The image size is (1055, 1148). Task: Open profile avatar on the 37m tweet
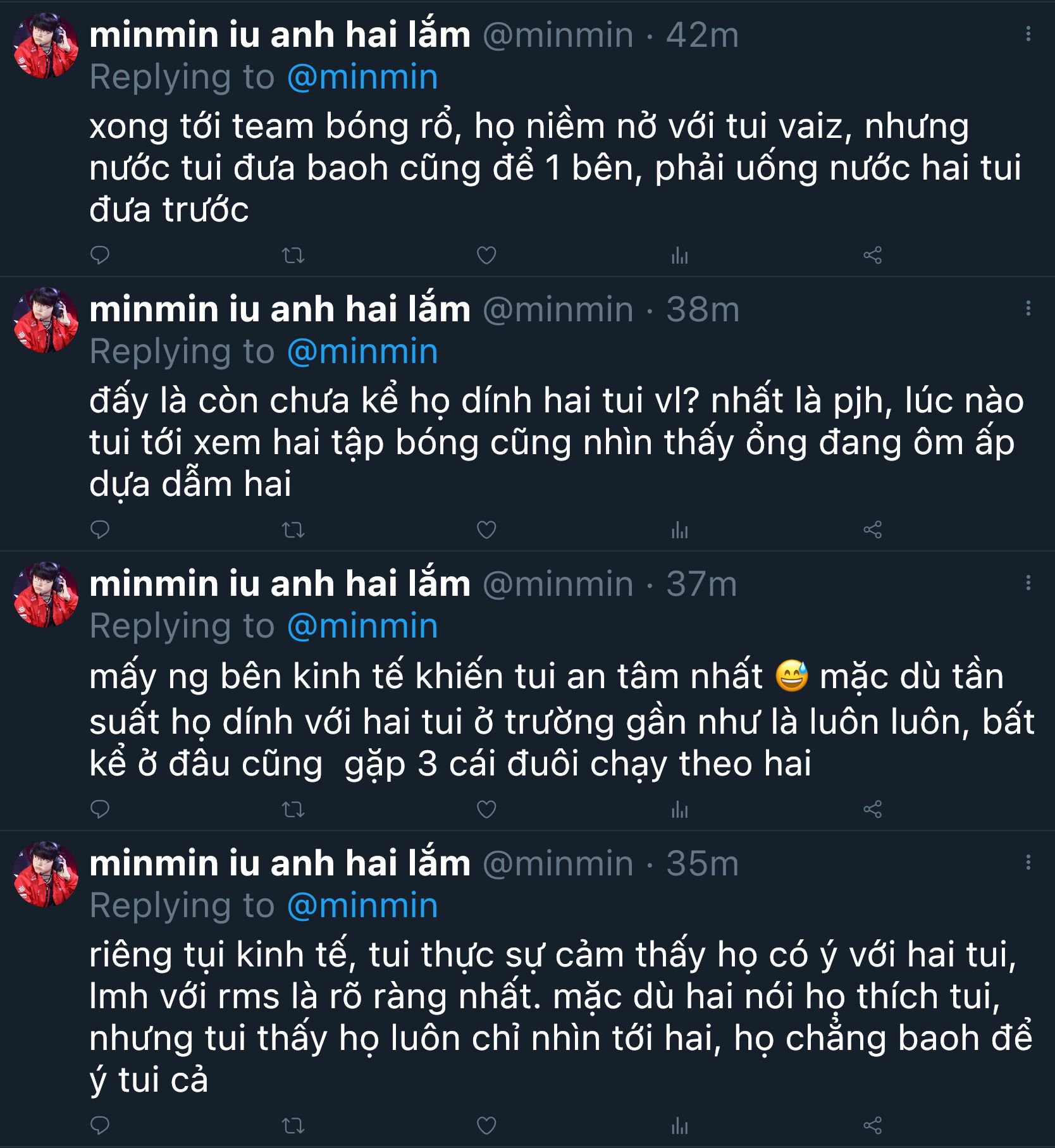tap(46, 594)
